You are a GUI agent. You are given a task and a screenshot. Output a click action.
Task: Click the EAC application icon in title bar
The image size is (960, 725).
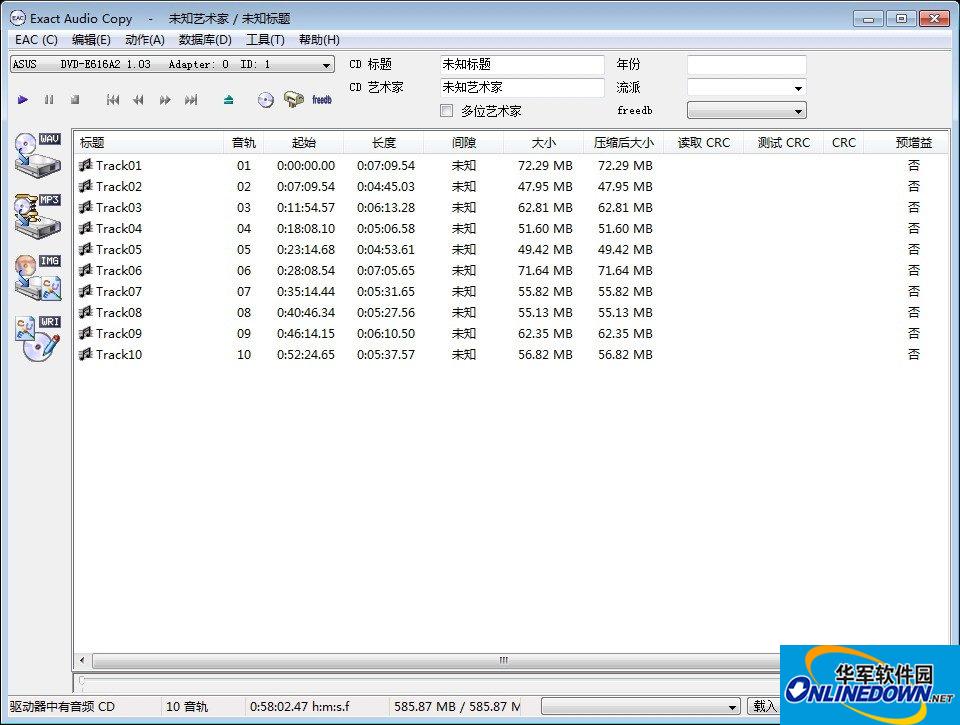17,18
